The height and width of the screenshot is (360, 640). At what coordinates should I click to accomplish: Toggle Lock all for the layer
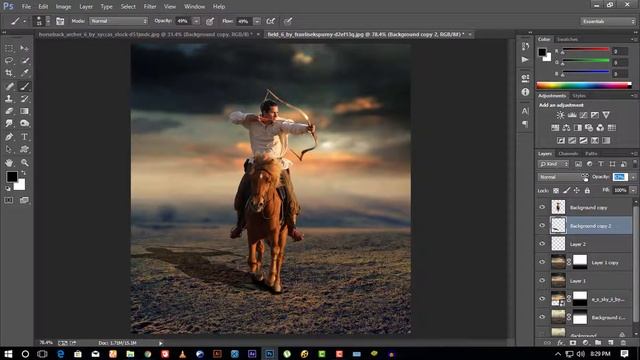click(x=587, y=190)
